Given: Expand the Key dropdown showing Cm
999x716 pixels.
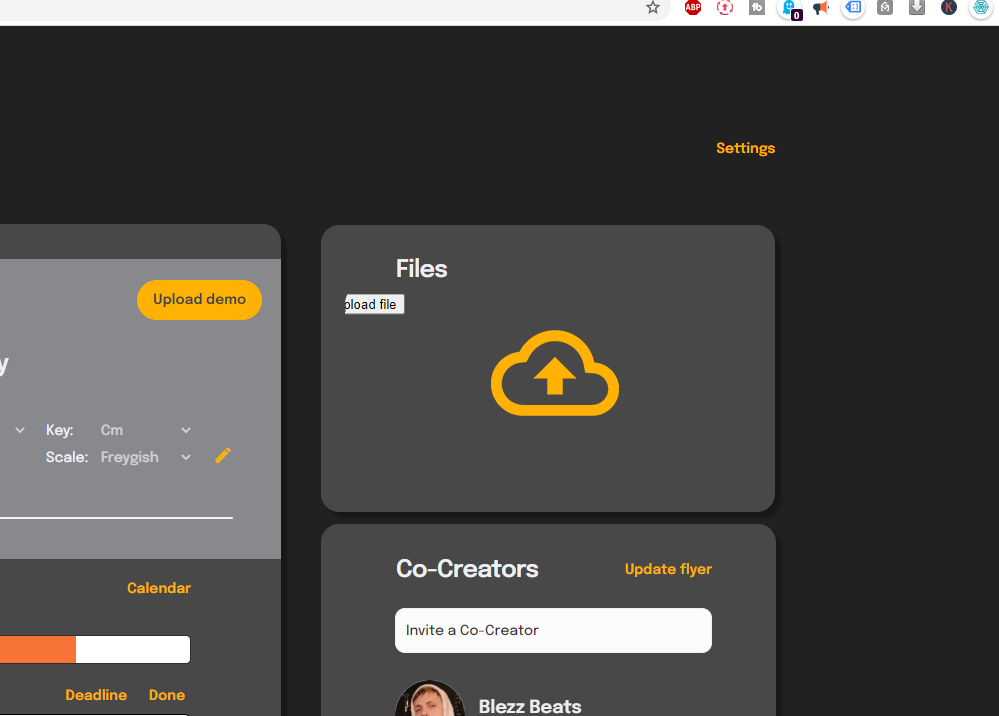Looking at the screenshot, I should [x=146, y=430].
